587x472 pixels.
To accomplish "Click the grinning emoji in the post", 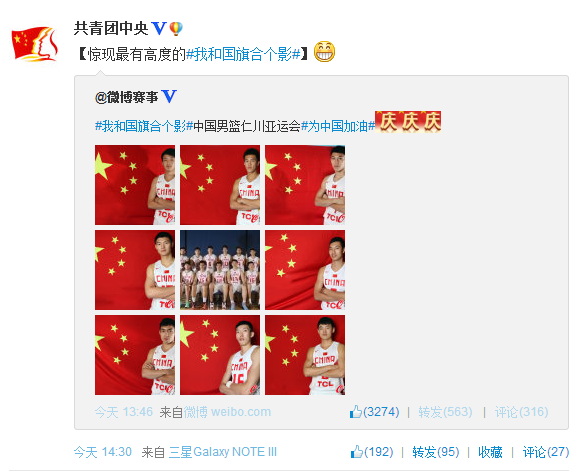I will pos(324,52).
